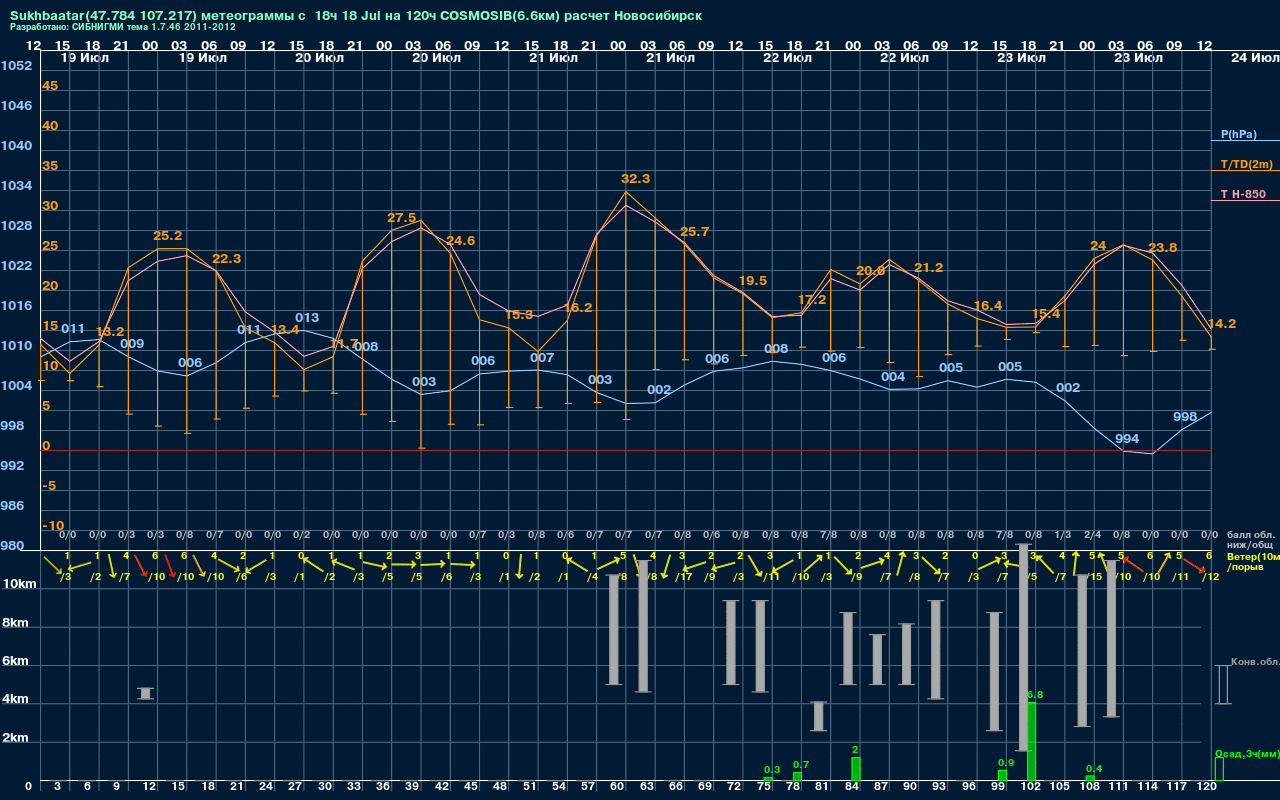Viewport: 1280px width, 800px height.
Task: Select the T/TD(2m) legend label
Action: pos(1246,164)
